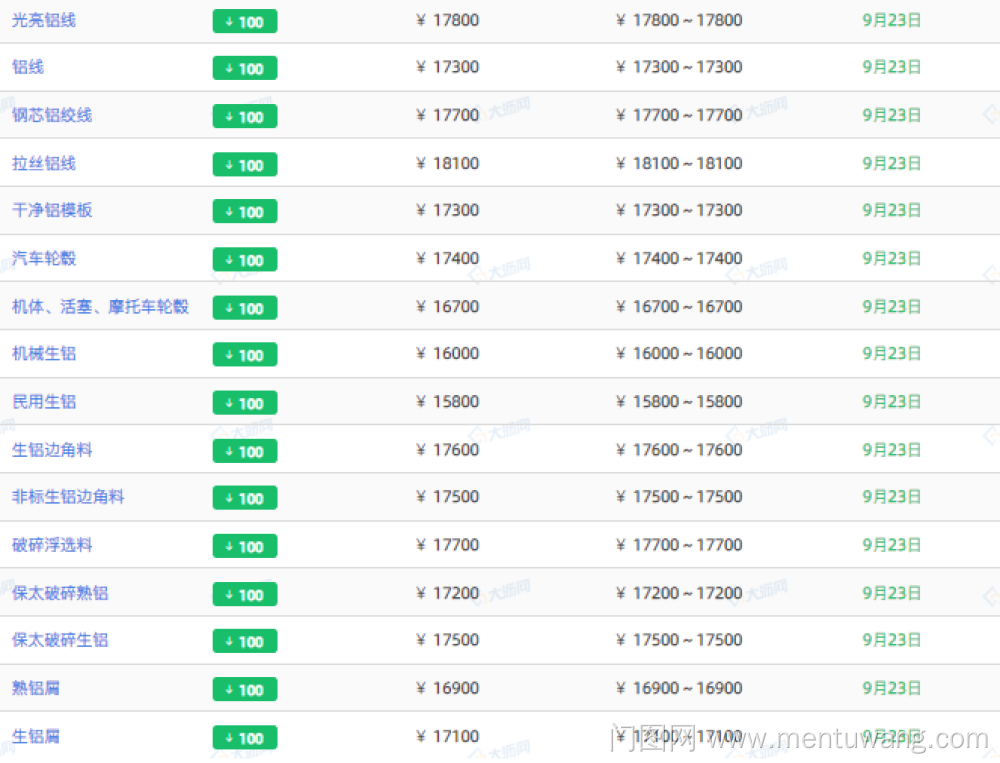Viewport: 1000px width, 763px height.
Task: Select the 生铝边角料 link
Action: tap(52, 449)
